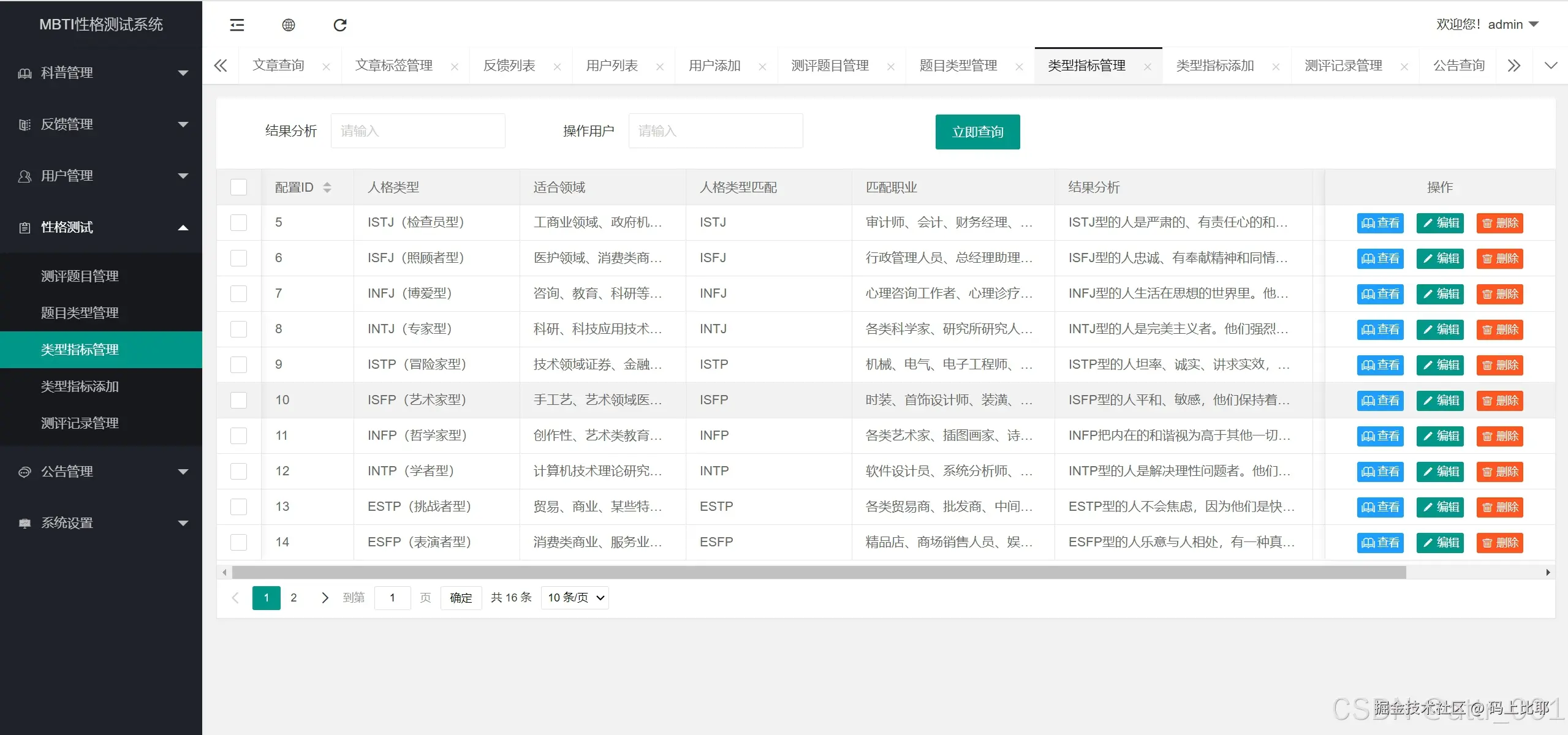This screenshot has height=735, width=1568.
Task: Open the tab options chevron dropdown
Action: [1550, 66]
